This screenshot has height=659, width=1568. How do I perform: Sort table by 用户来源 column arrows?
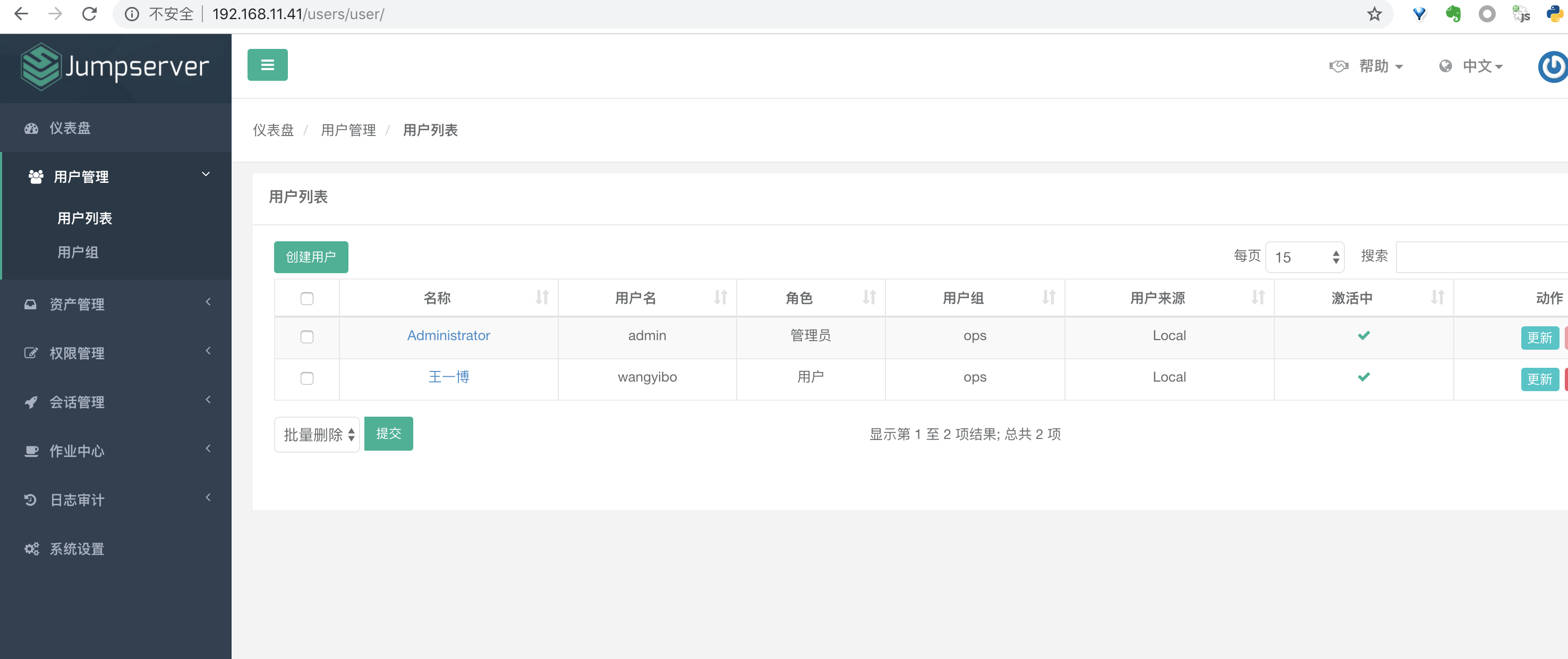point(1258,297)
